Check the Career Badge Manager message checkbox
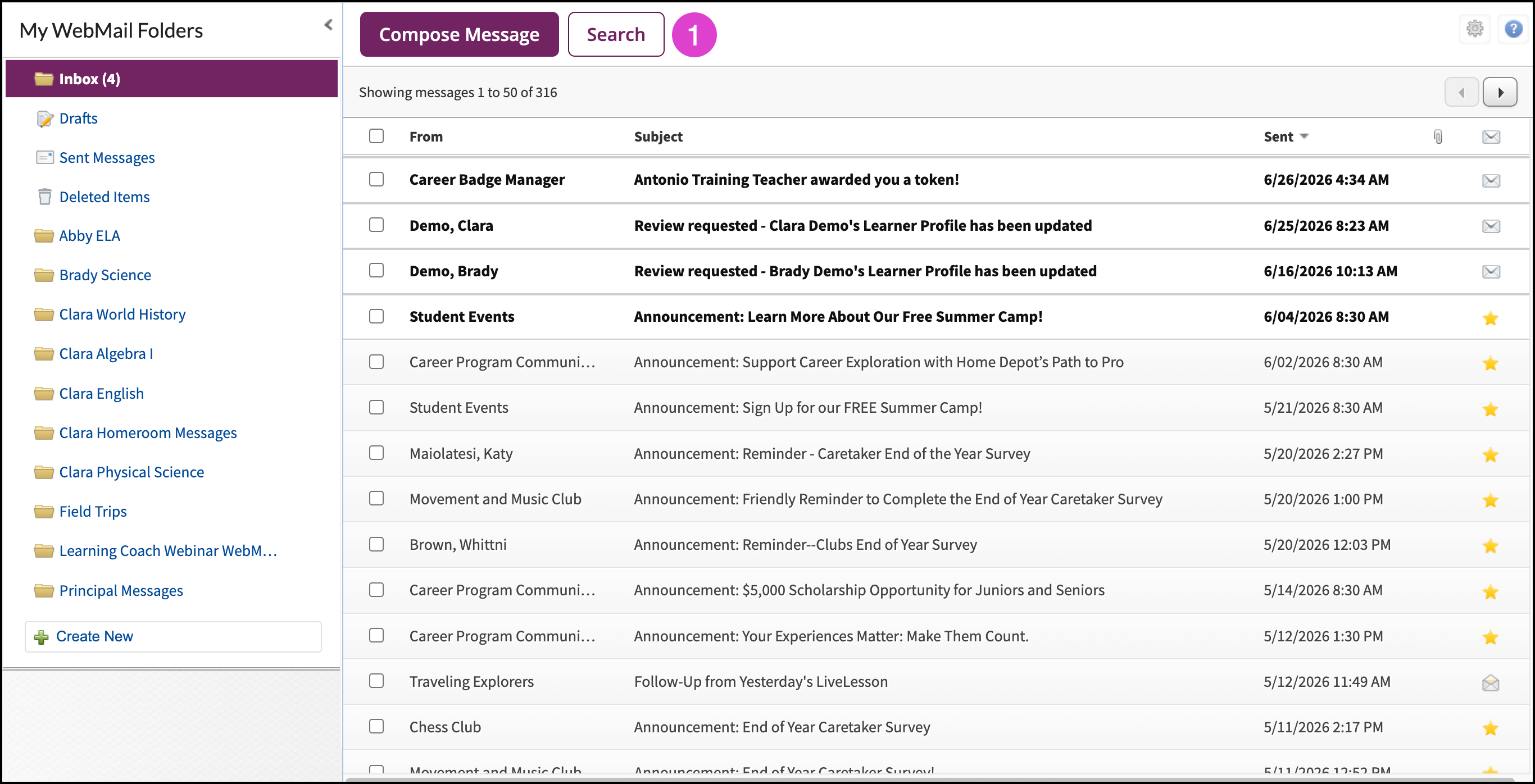Screen dimensions: 1535x784 [x=376, y=179]
